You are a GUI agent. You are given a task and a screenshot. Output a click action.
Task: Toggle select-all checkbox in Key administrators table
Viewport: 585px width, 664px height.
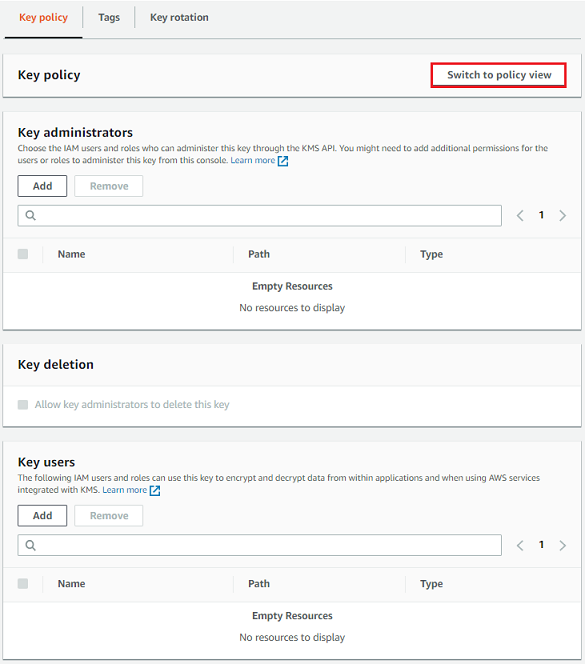(23, 254)
